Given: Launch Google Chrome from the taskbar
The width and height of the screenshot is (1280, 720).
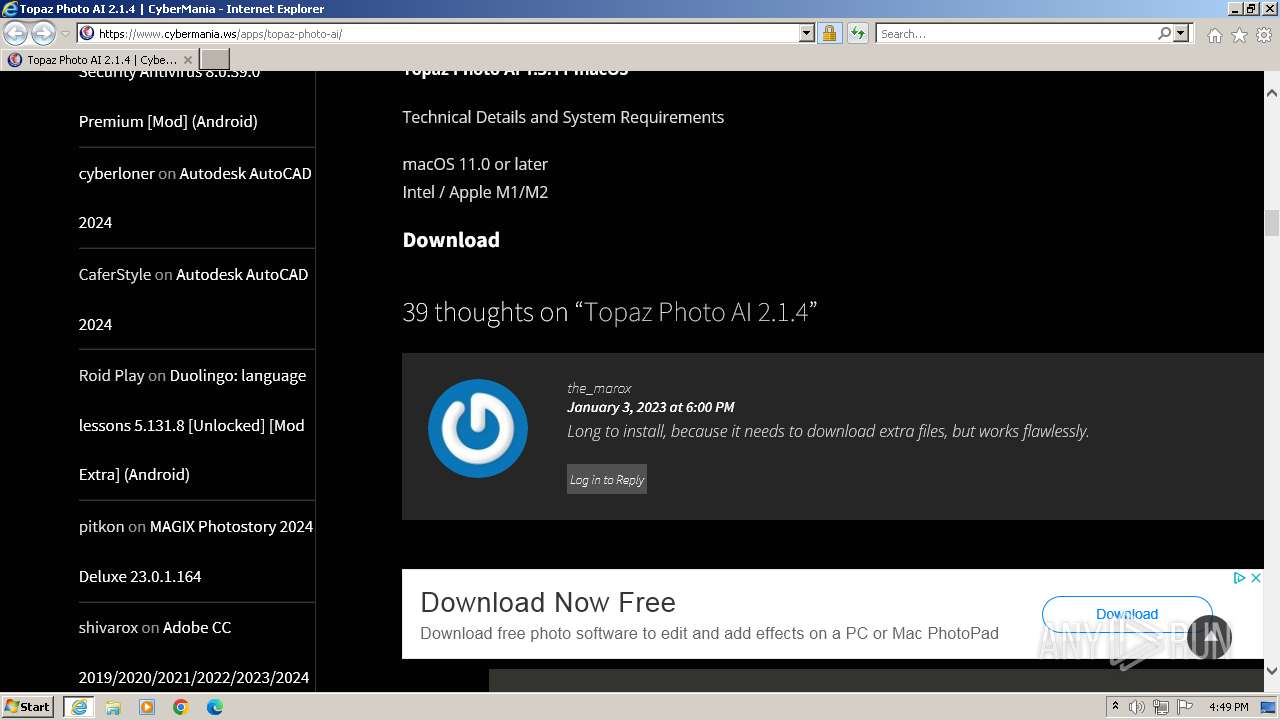Looking at the screenshot, I should click(181, 707).
